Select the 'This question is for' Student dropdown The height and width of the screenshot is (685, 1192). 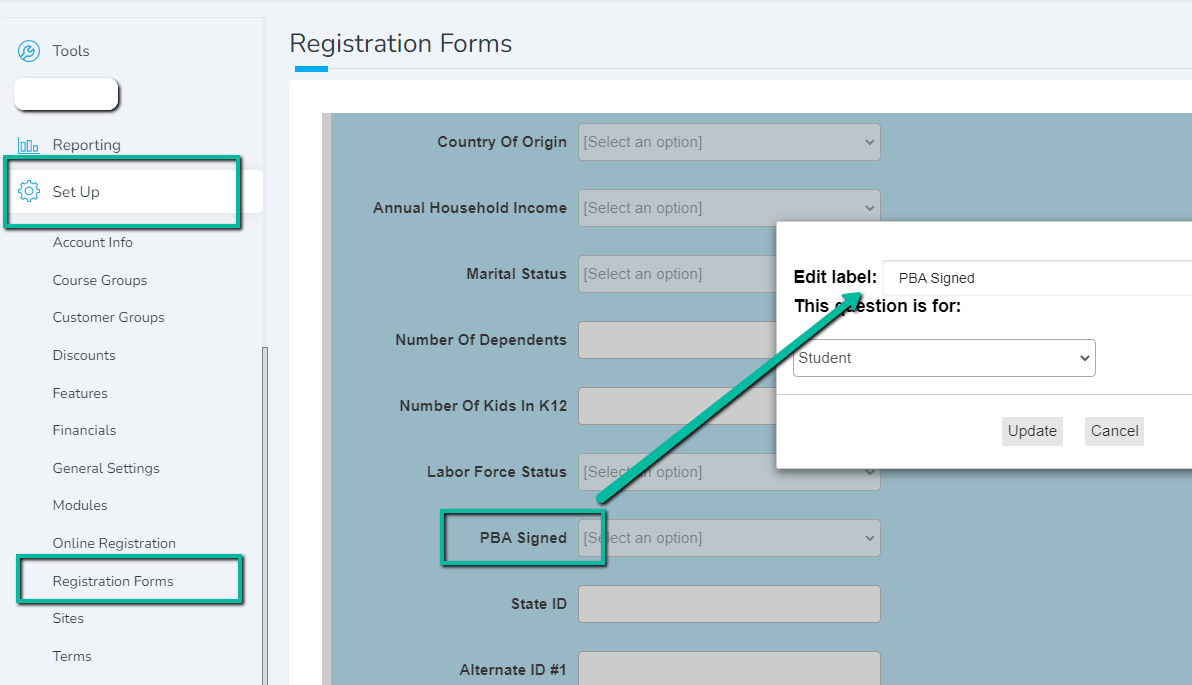944,358
